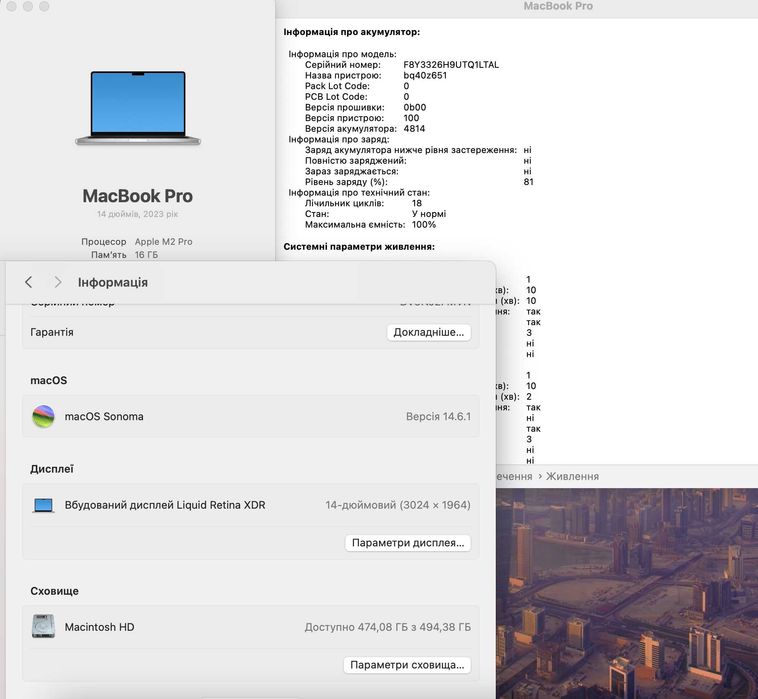The width and height of the screenshot is (758, 699).
Task: Click the Macintosh HD drive icon
Action: click(43, 626)
